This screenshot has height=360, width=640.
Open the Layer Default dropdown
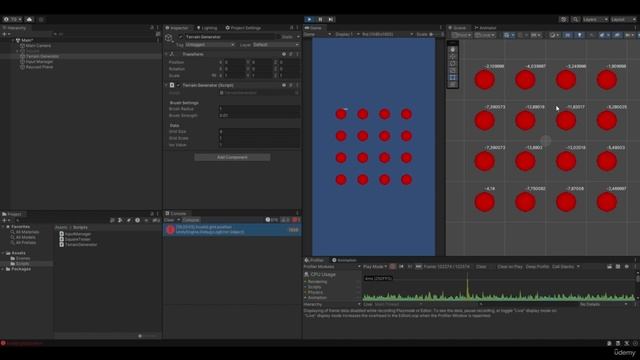(276, 44)
